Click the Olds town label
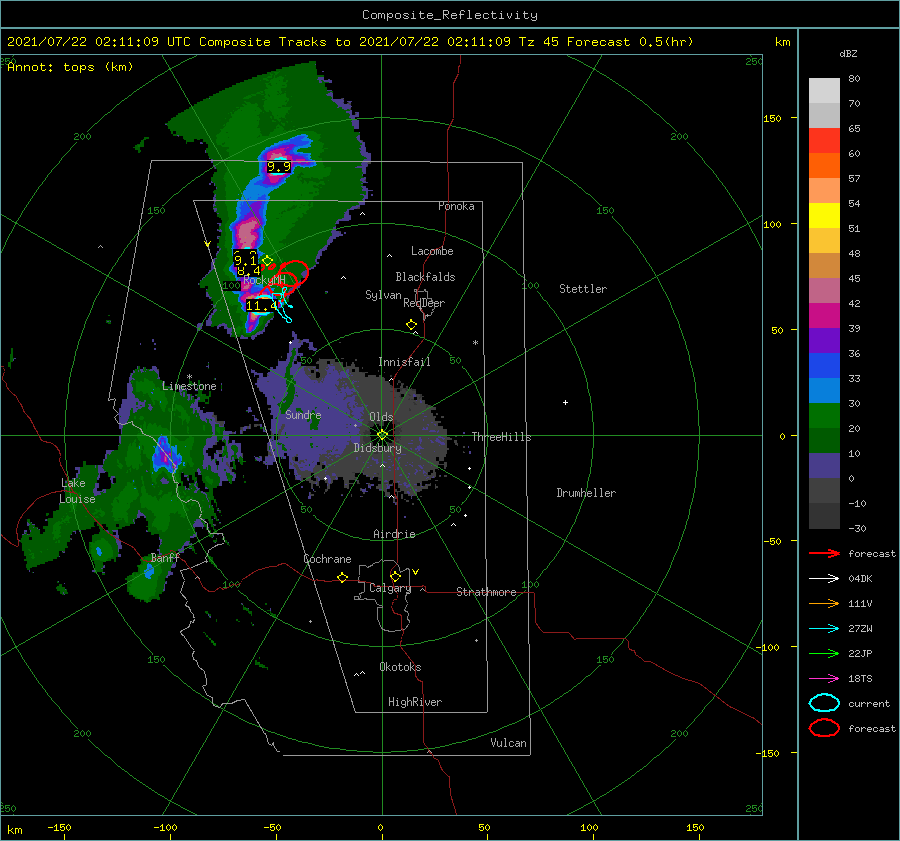This screenshot has width=900, height=841. pos(381,417)
